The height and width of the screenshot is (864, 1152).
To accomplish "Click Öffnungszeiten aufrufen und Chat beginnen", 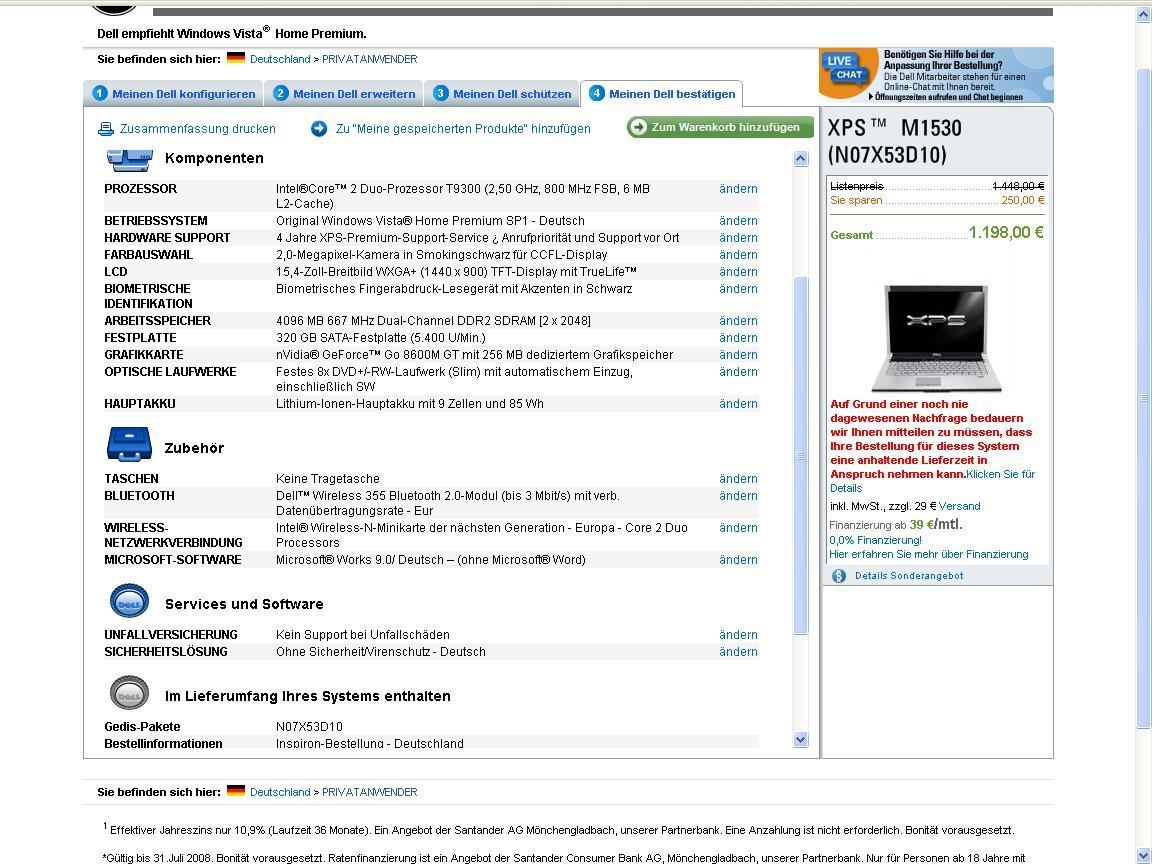I will (947, 97).
